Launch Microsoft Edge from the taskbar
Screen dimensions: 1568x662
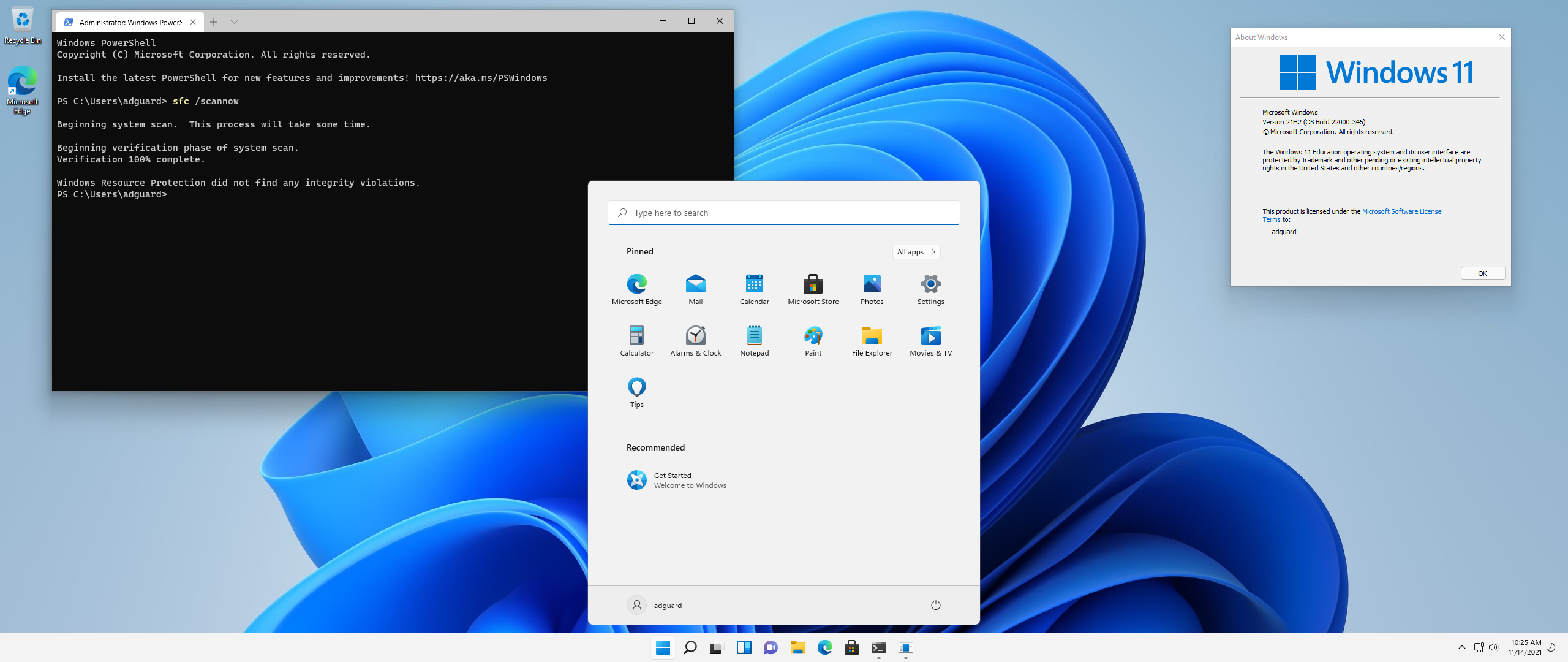click(824, 647)
